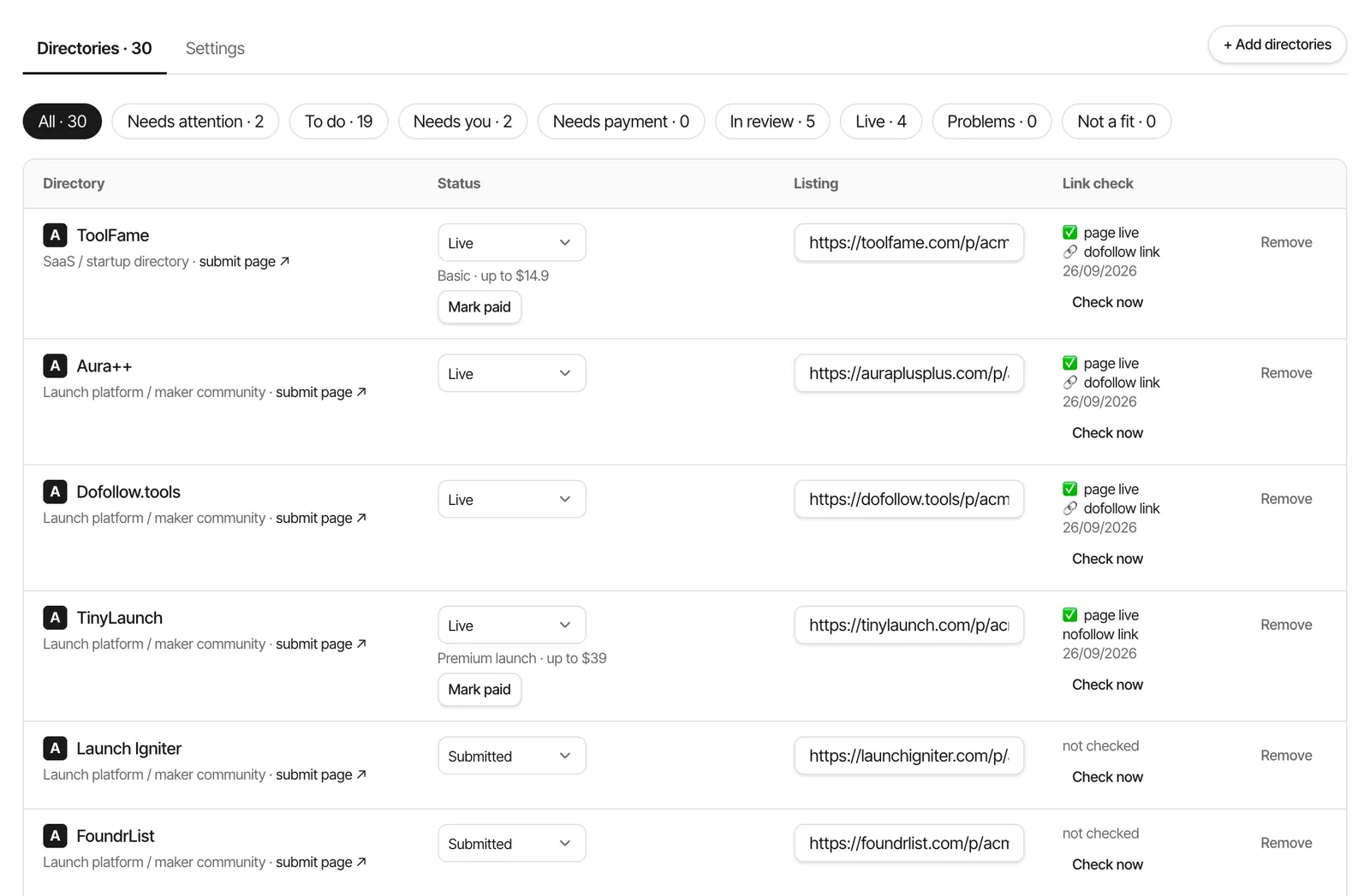The height and width of the screenshot is (896, 1370).
Task: Open the Aura++ status dropdown
Action: (x=511, y=373)
